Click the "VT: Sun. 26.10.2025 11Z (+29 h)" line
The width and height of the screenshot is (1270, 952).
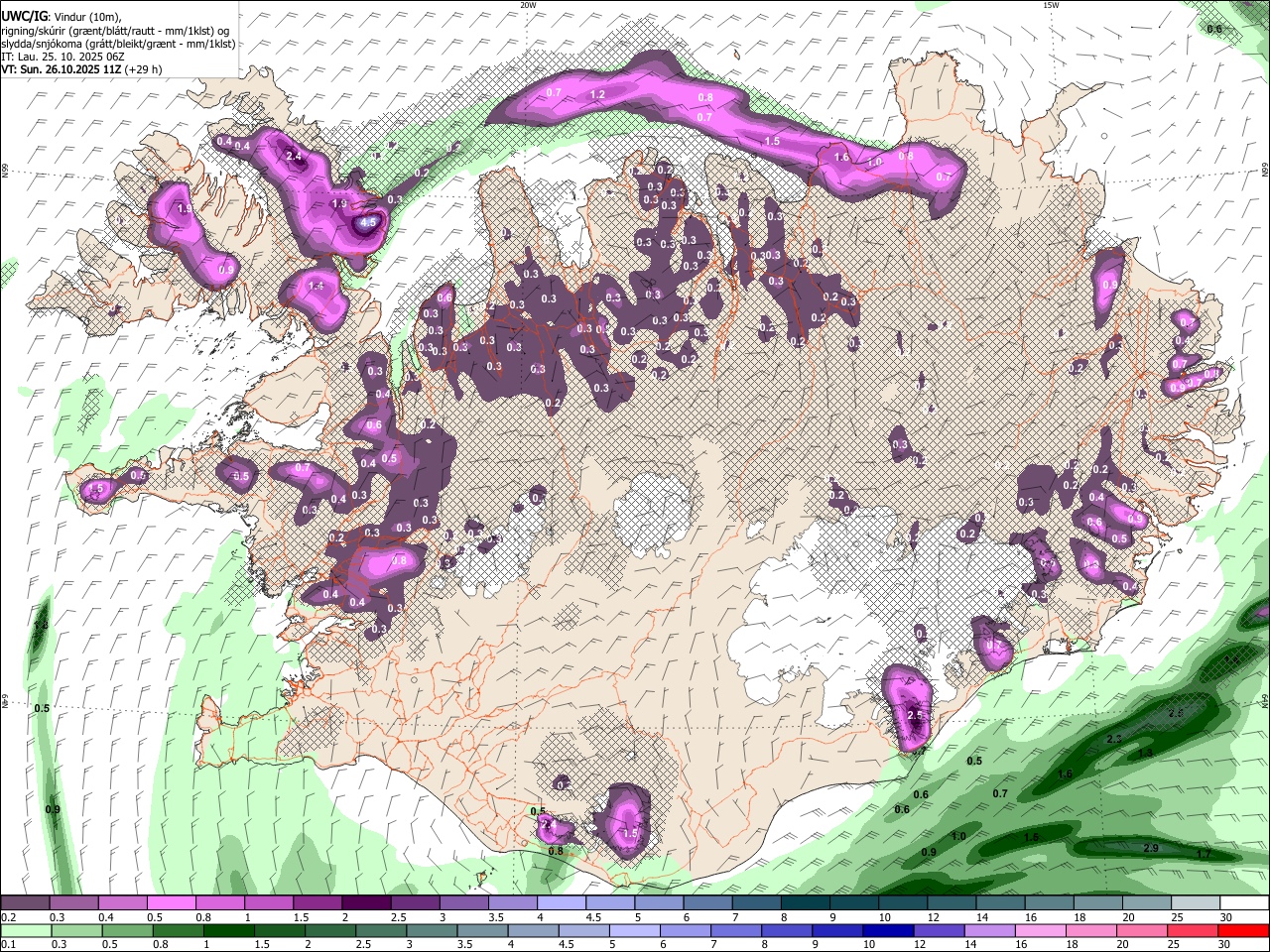[x=81, y=69]
